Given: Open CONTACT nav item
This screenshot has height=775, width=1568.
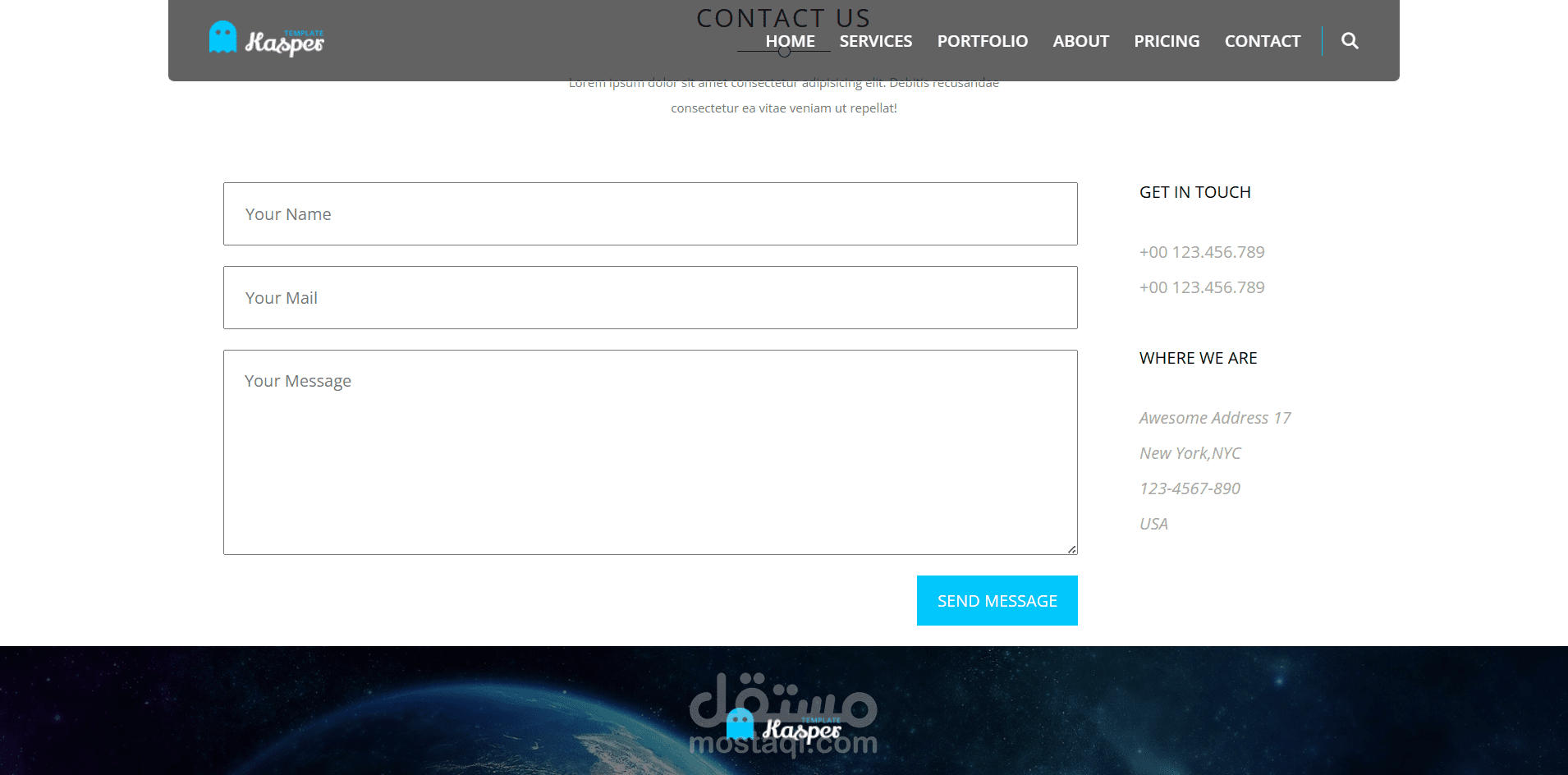Looking at the screenshot, I should pyautogui.click(x=1263, y=41).
